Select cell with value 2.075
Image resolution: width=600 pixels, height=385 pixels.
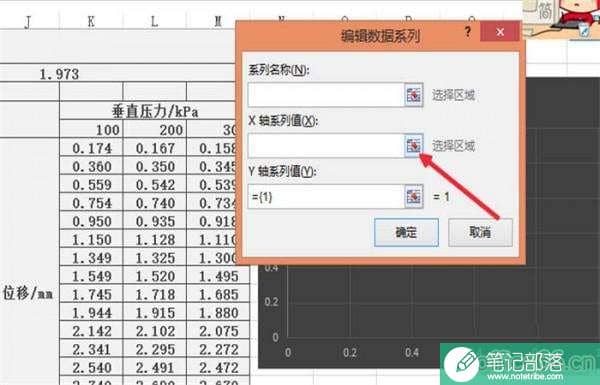click(x=218, y=331)
